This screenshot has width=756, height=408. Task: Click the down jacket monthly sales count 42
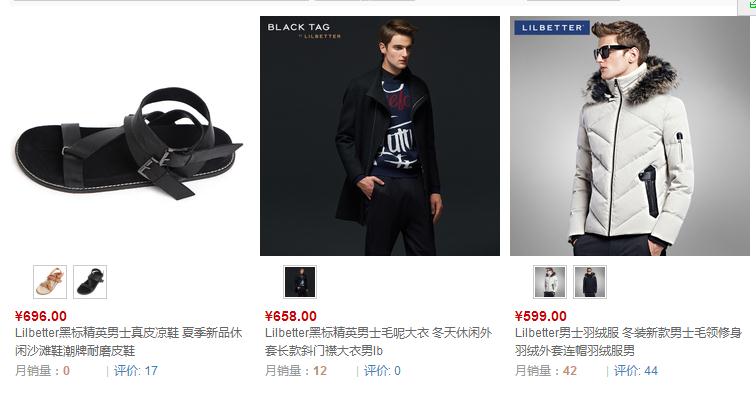tap(569, 371)
